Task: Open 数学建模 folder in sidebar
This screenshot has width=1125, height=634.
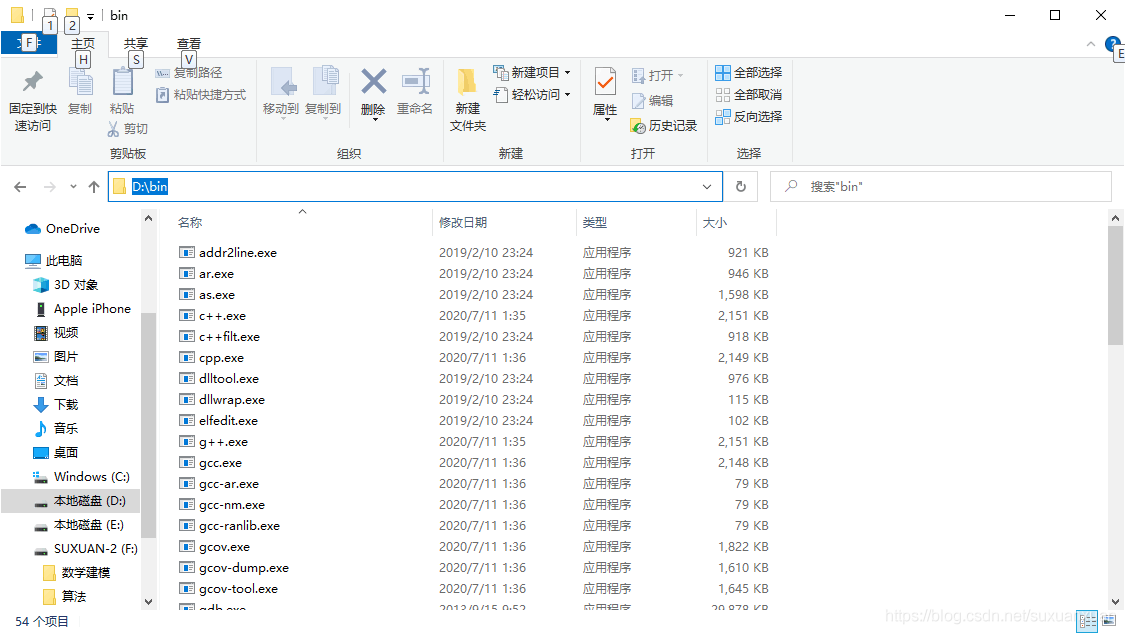Action: click(77, 572)
